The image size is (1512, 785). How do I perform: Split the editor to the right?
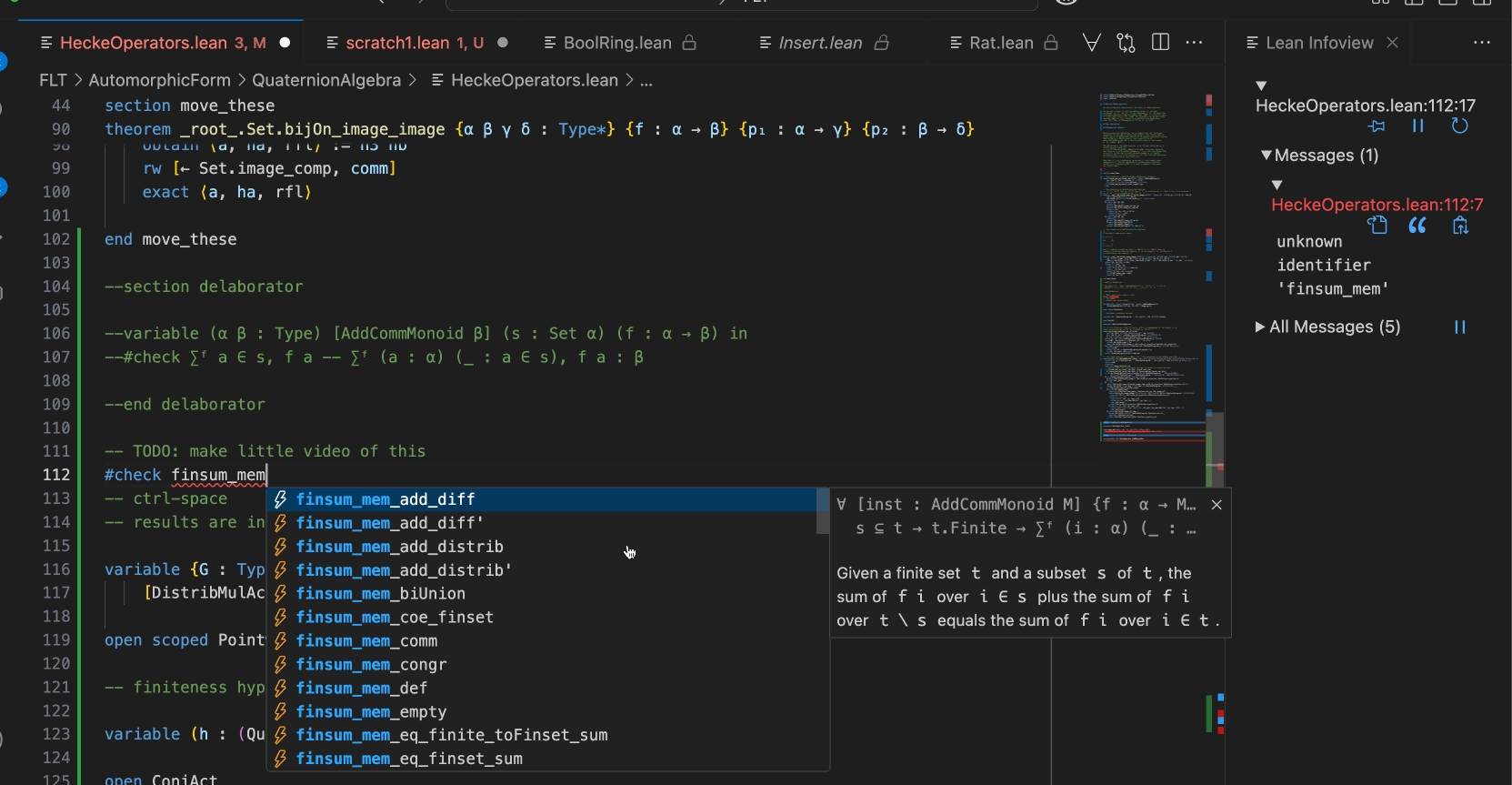[1160, 43]
